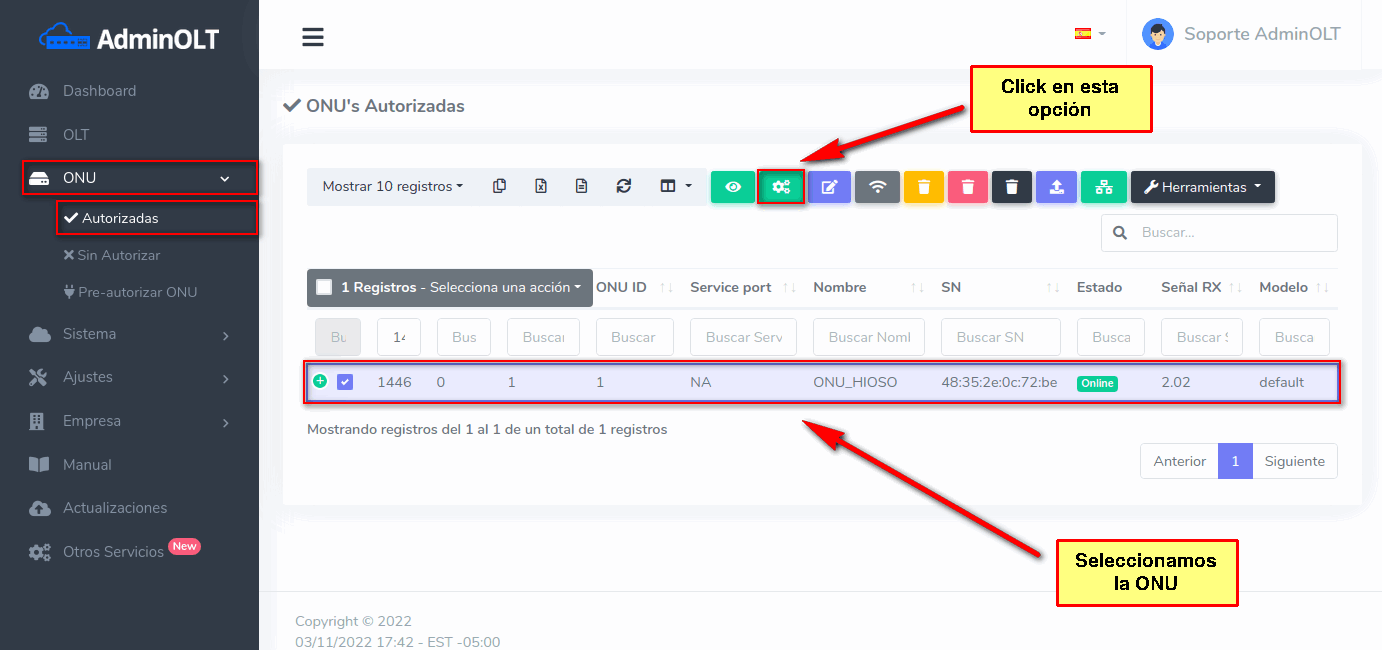
Task: Go to Dashboard in the sidebar
Action: (x=99, y=91)
